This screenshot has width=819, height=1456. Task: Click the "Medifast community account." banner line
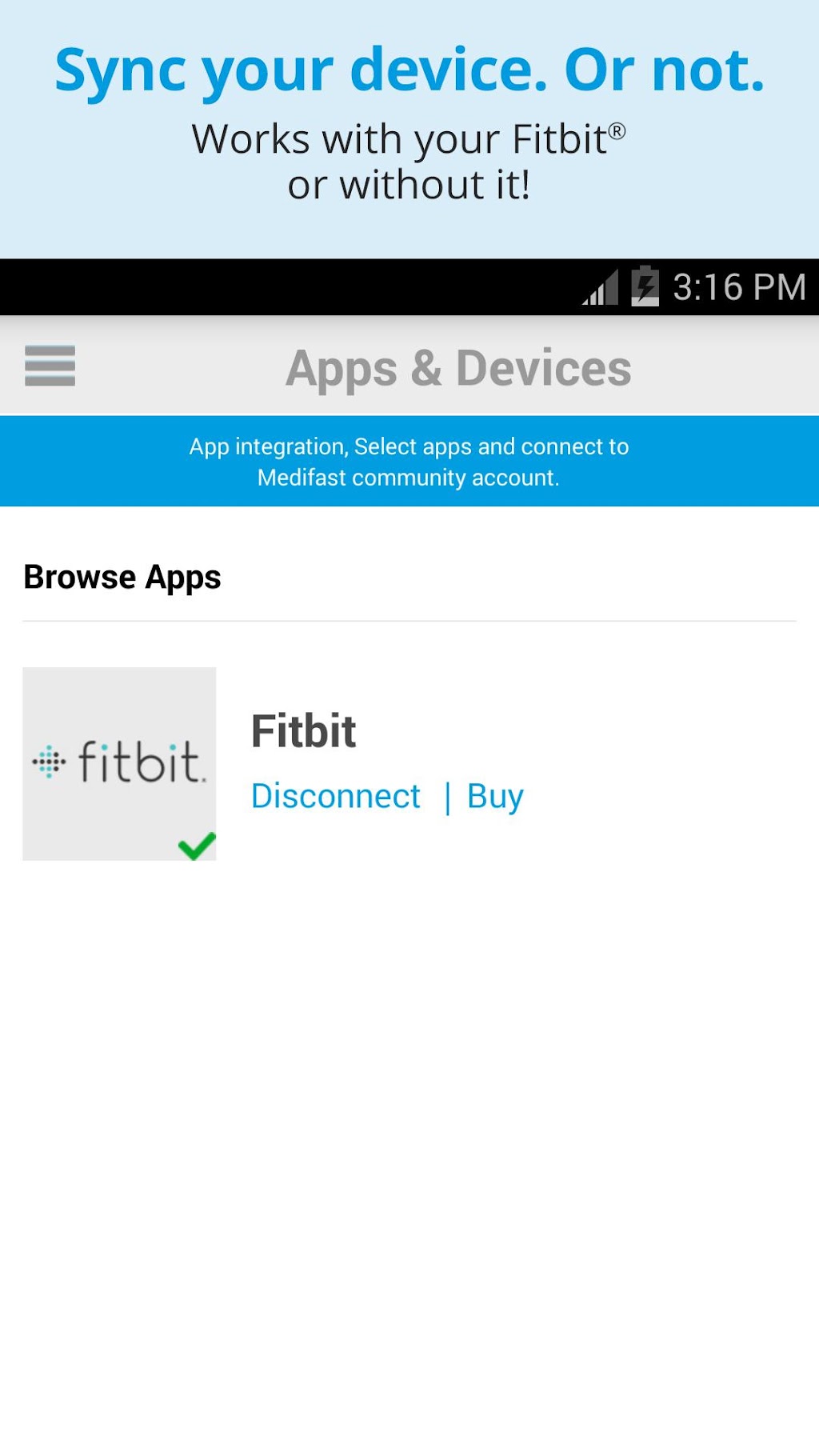click(409, 478)
